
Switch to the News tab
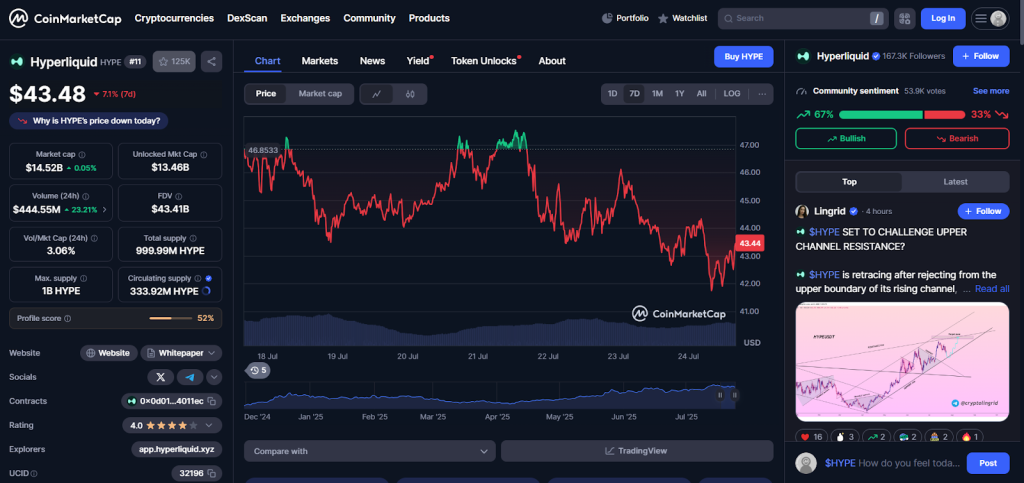pos(372,61)
